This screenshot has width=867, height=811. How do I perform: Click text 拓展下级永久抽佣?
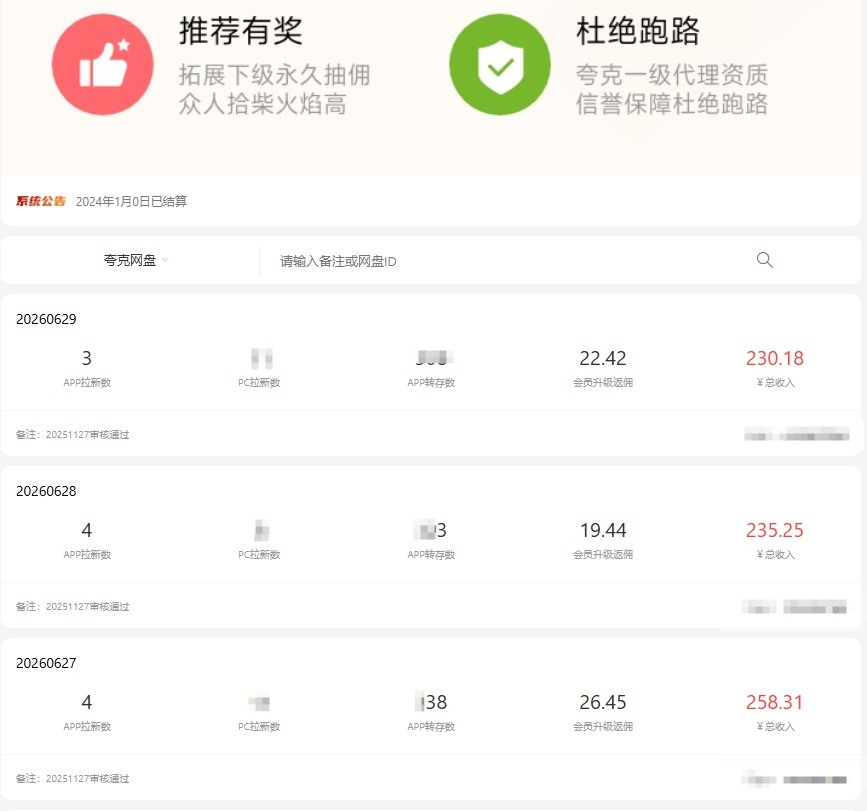tap(274, 75)
